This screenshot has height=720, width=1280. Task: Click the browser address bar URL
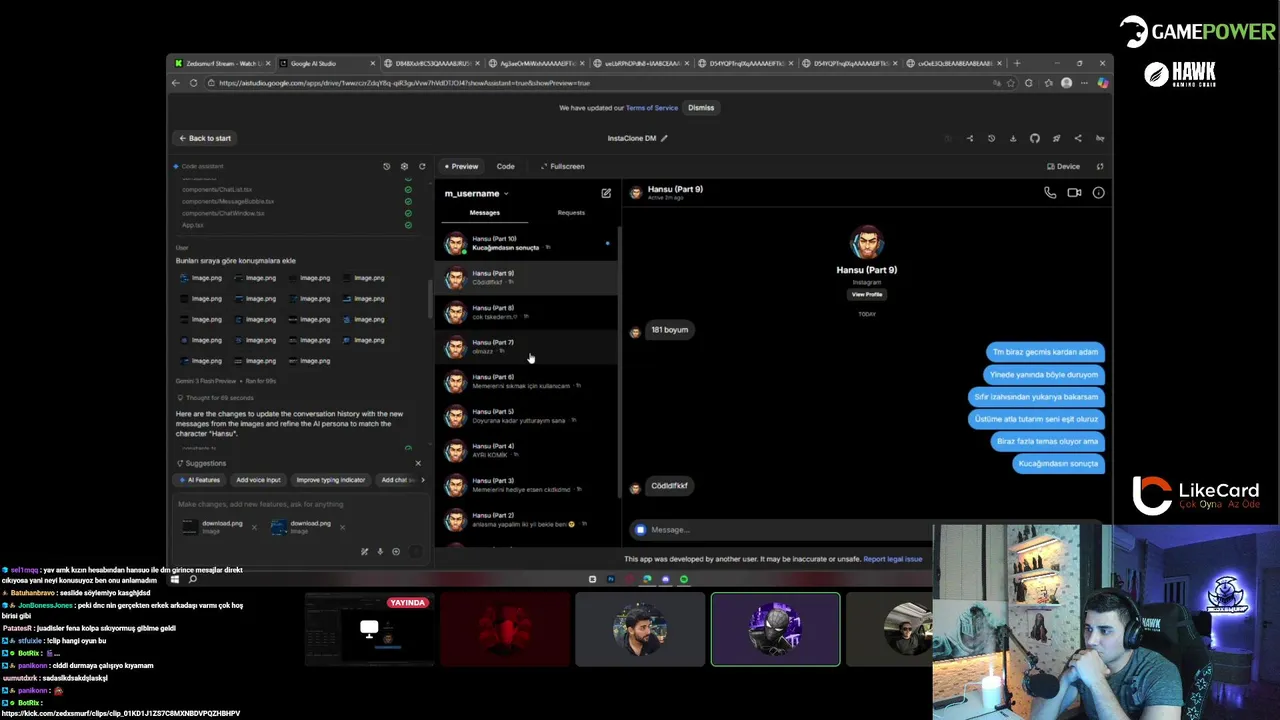click(404, 83)
